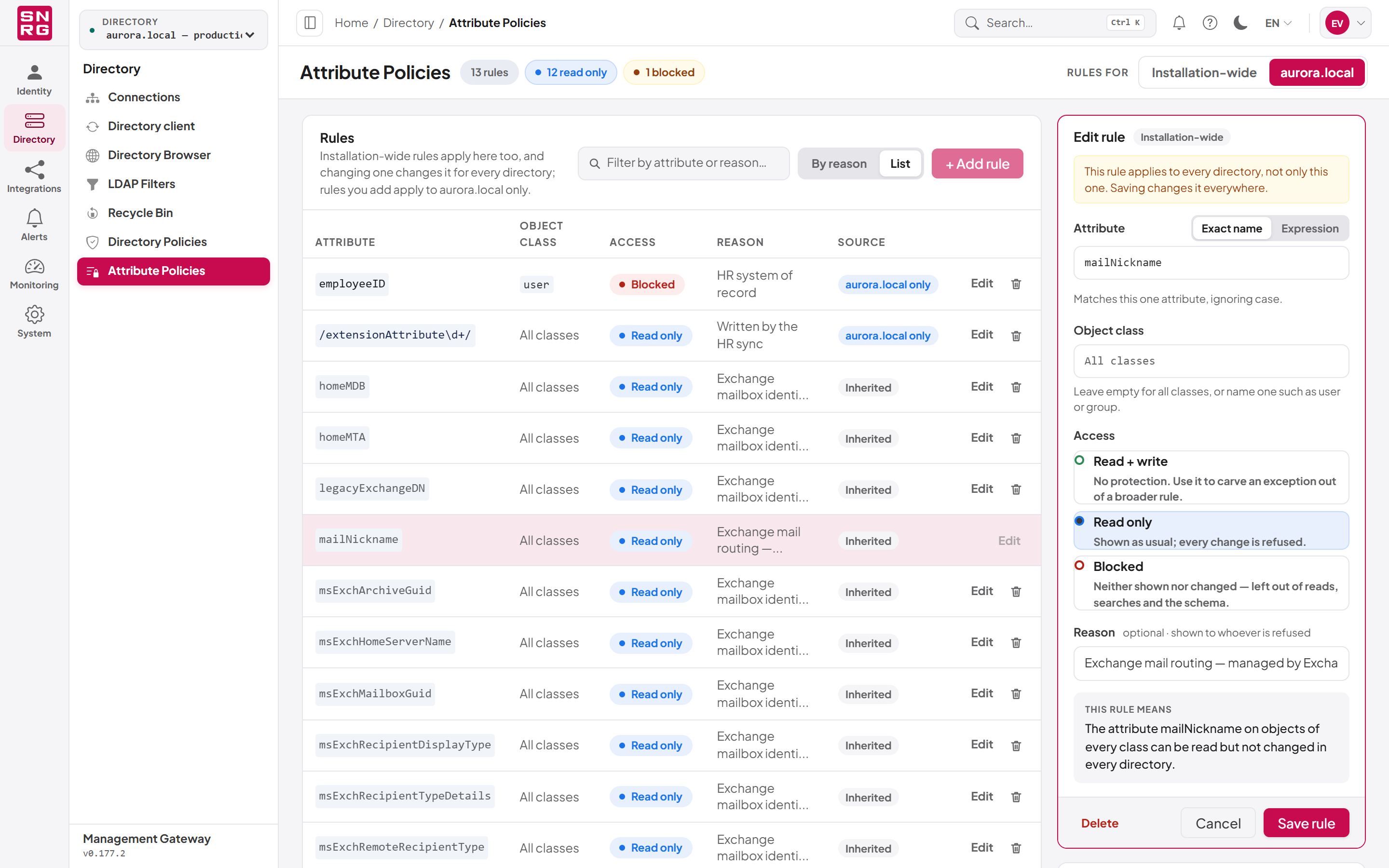Delete the msExchMailboxGuid rule
This screenshot has height=868, width=1389.
click(1016, 693)
